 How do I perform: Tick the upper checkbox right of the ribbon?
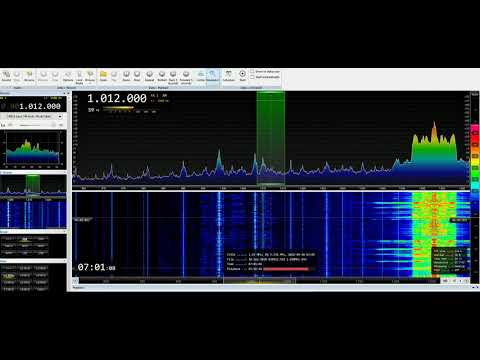click(x=252, y=71)
